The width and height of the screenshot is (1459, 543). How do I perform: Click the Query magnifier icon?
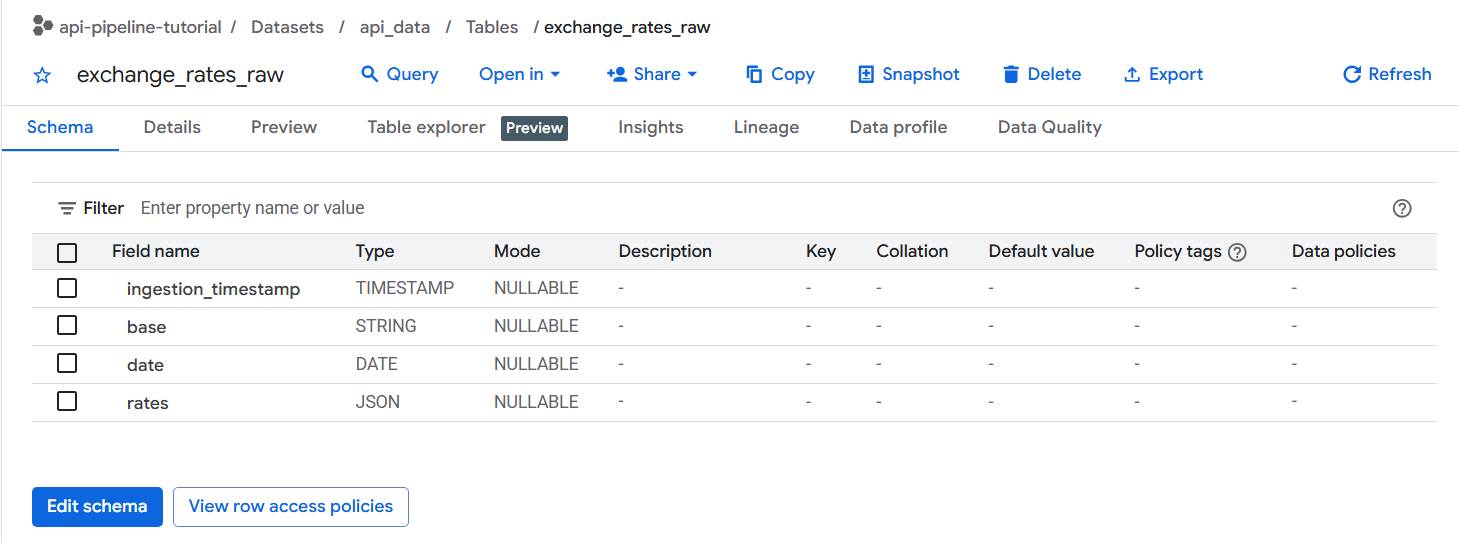[370, 74]
